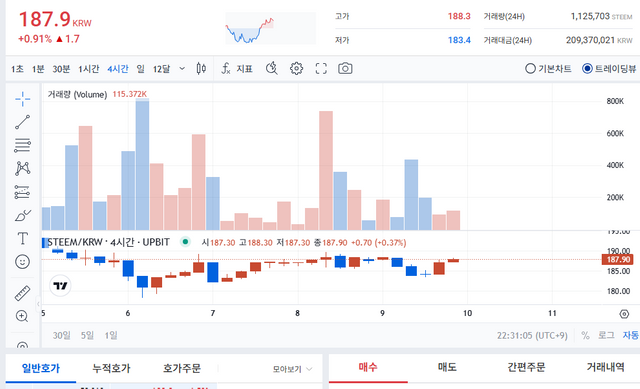The width and height of the screenshot is (640, 389).
Task: Select the 트레이딩뷰 radio option
Action: pos(609,69)
